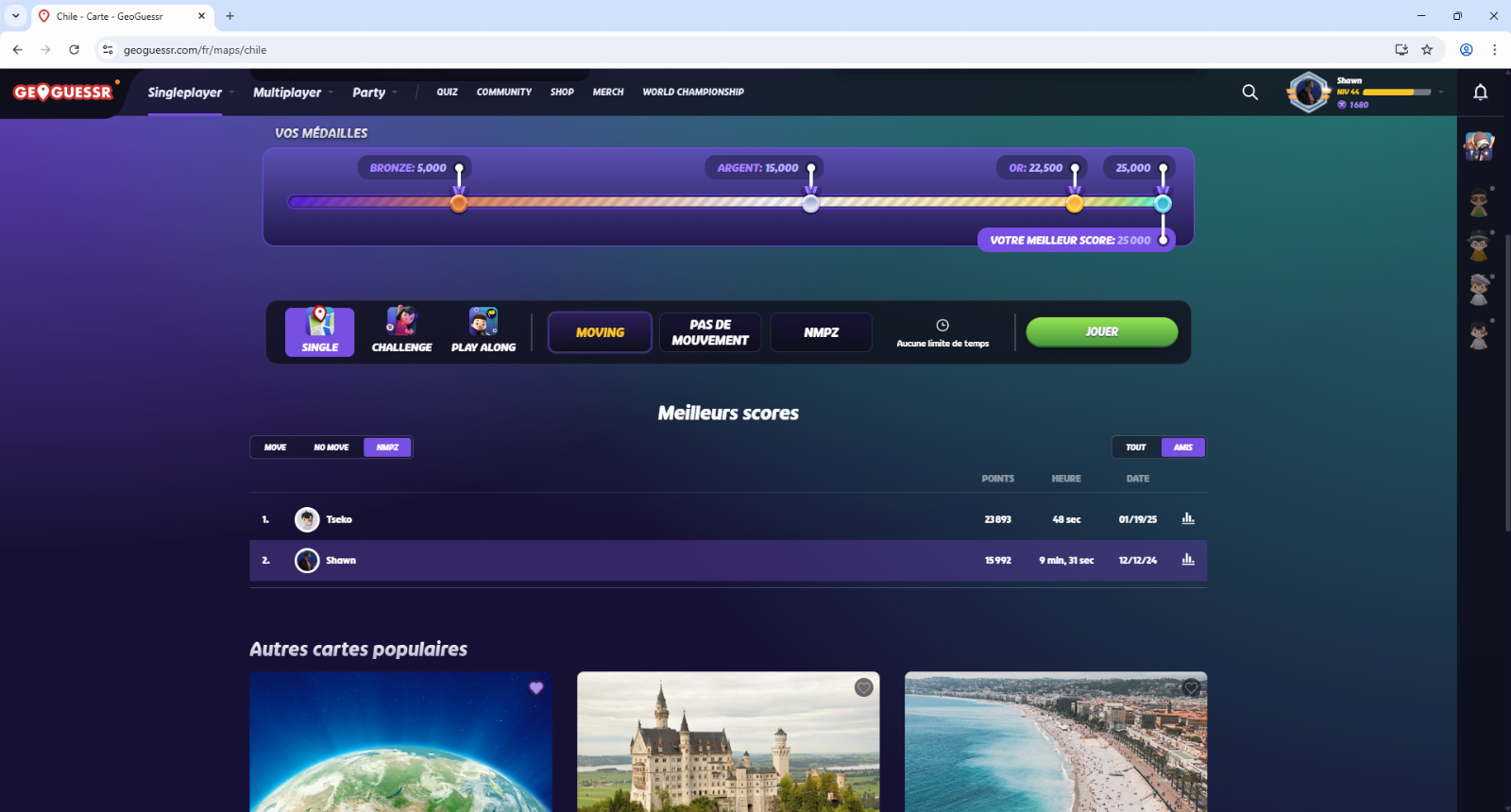Image resolution: width=1511 pixels, height=812 pixels.
Task: Select the Challenge game mode icon
Action: point(401,331)
